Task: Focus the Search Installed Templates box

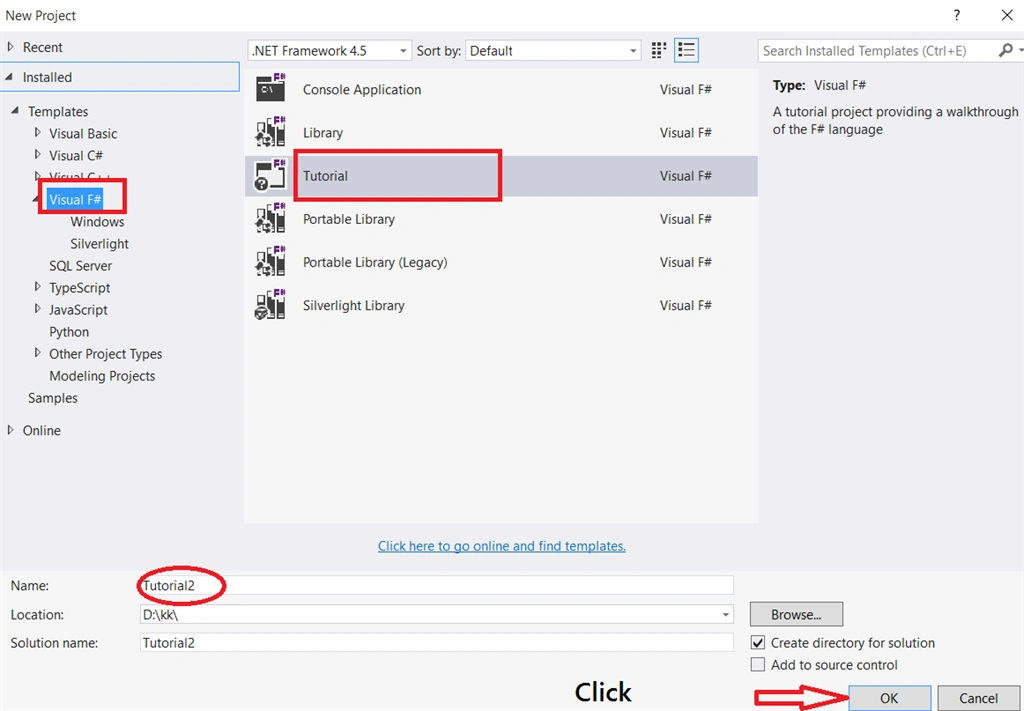Action: (878, 50)
